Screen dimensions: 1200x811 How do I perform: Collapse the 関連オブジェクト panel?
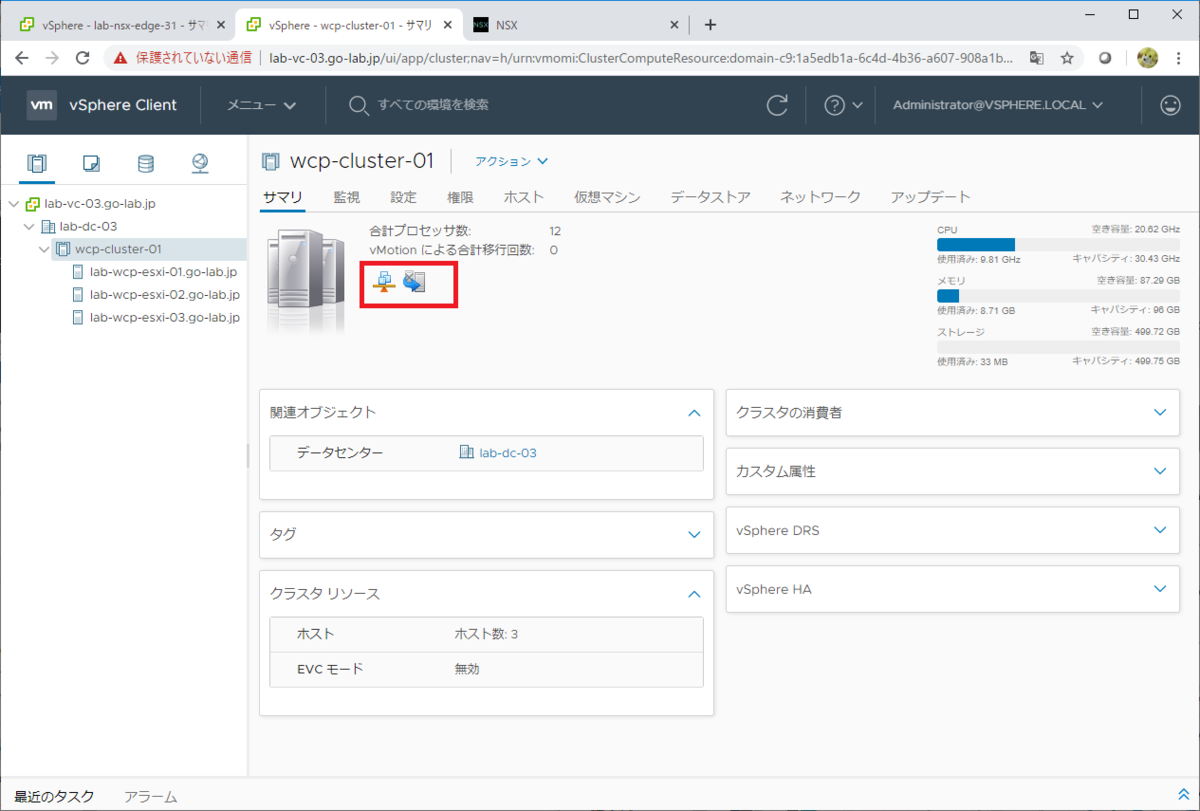(x=695, y=412)
